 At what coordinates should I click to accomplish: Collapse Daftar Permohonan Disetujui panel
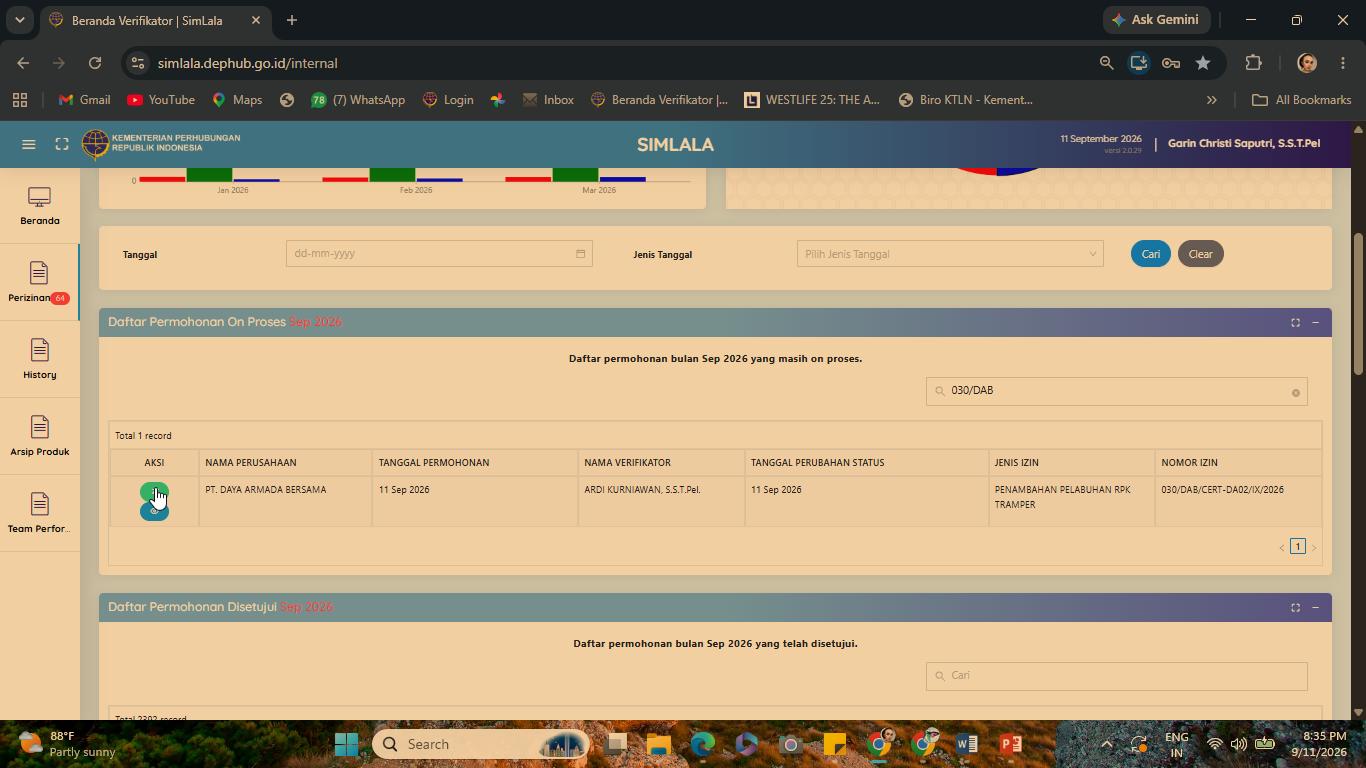click(x=1315, y=607)
